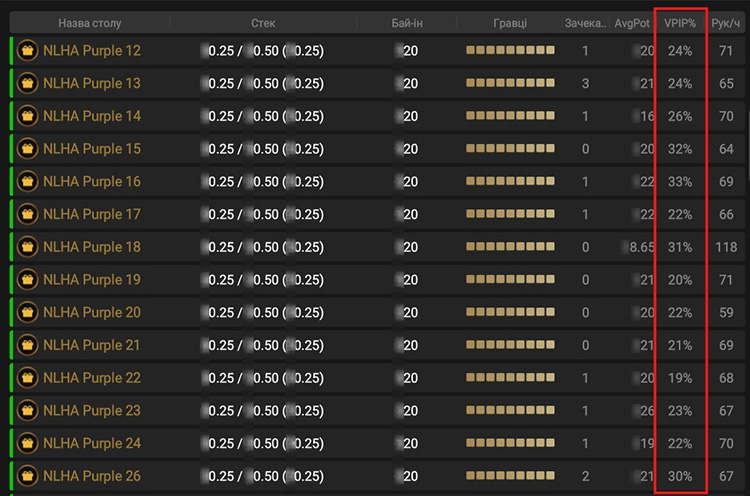Viewport: 750px width, 496px height.
Task: Click the crown icon beside NLHA Purple 16
Action: click(x=28, y=182)
